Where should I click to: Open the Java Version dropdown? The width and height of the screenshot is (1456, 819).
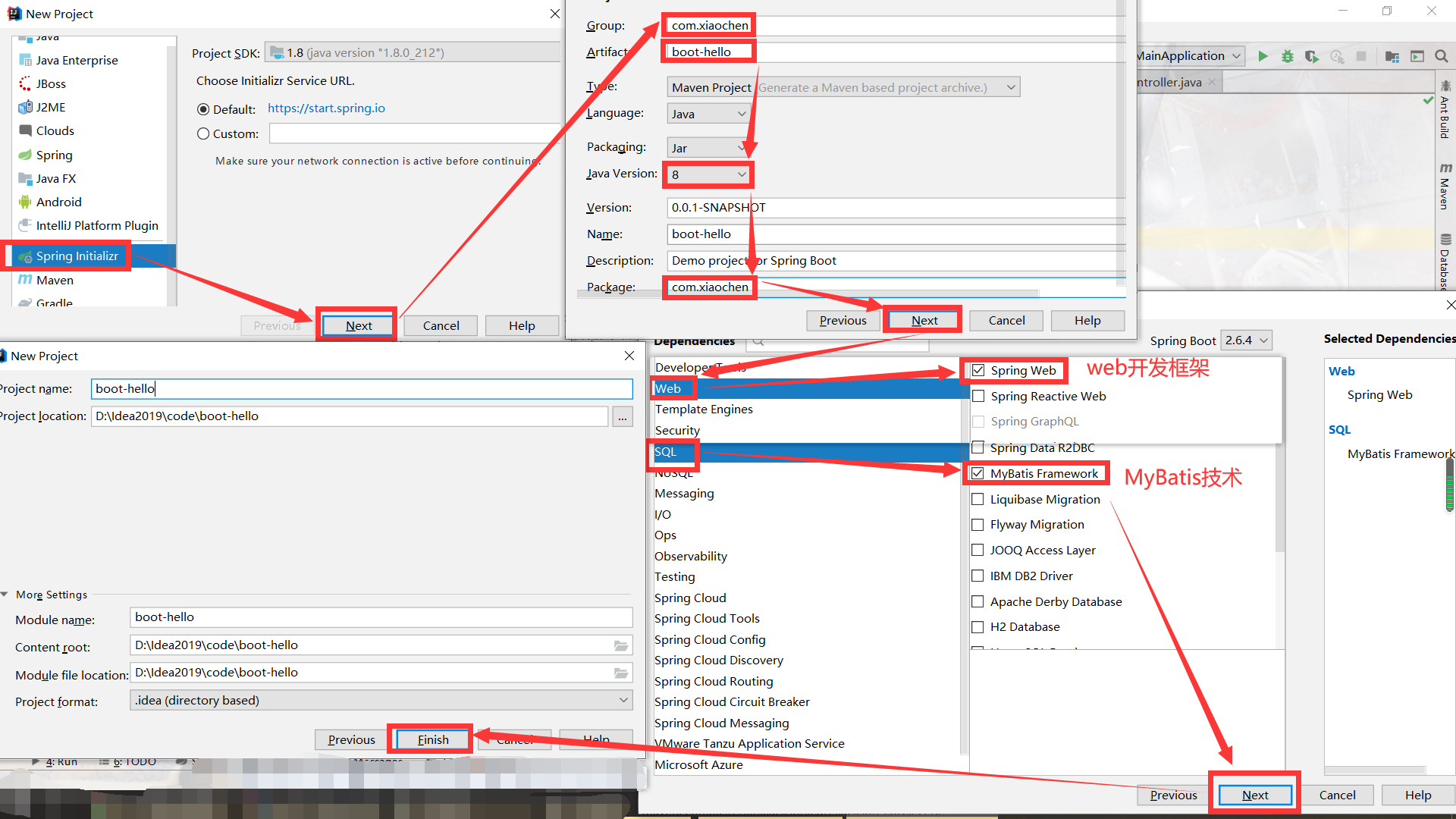(709, 174)
